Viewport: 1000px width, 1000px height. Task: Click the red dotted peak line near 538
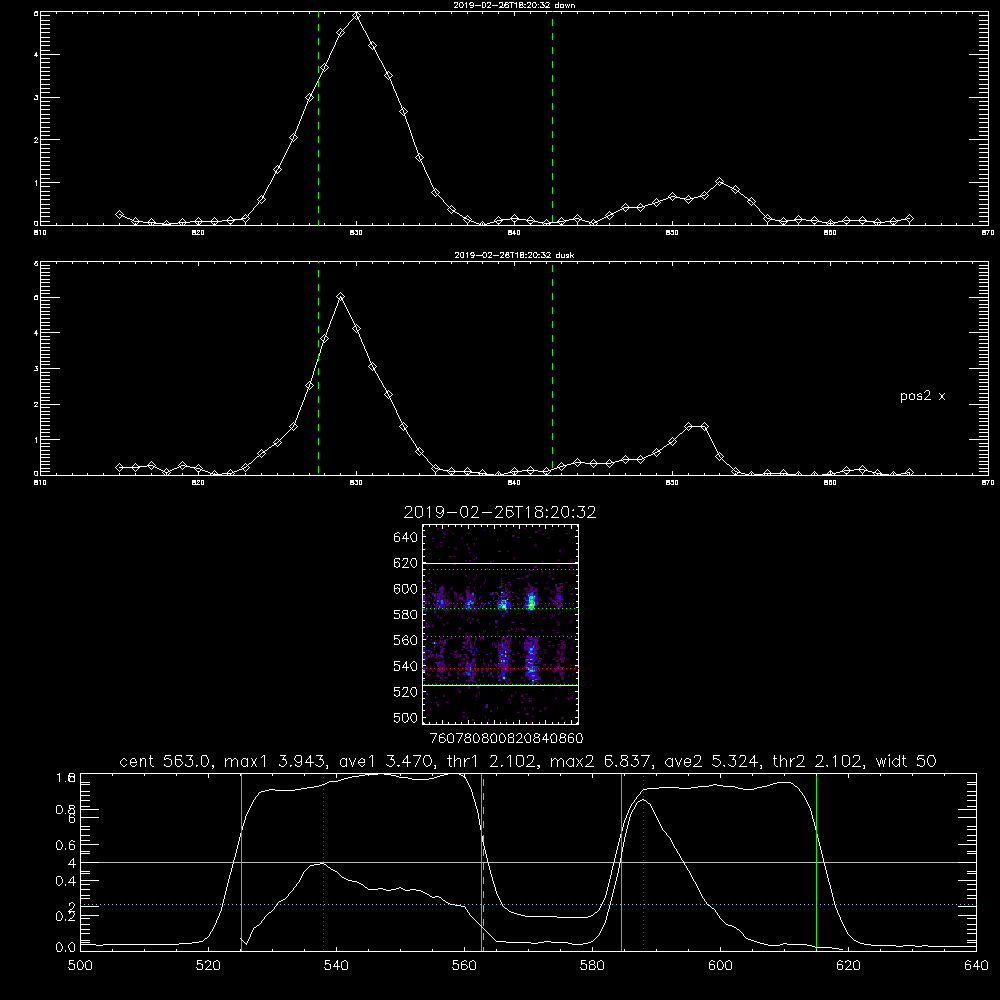point(324,862)
